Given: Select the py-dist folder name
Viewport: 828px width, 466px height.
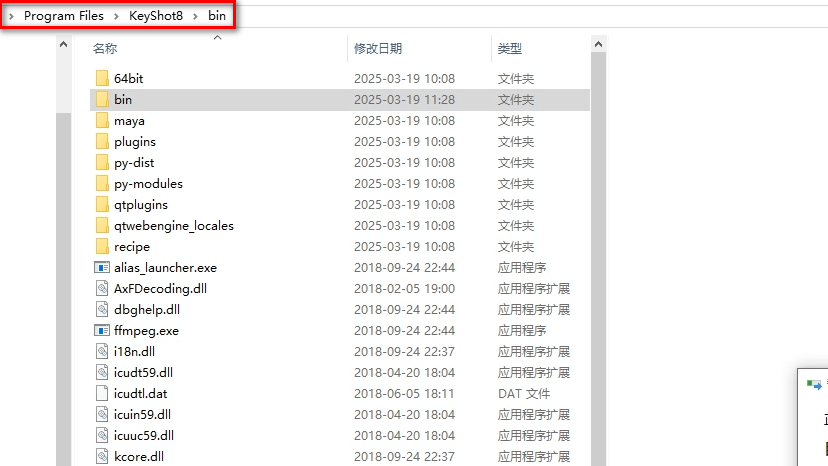Looking at the screenshot, I should (134, 163).
